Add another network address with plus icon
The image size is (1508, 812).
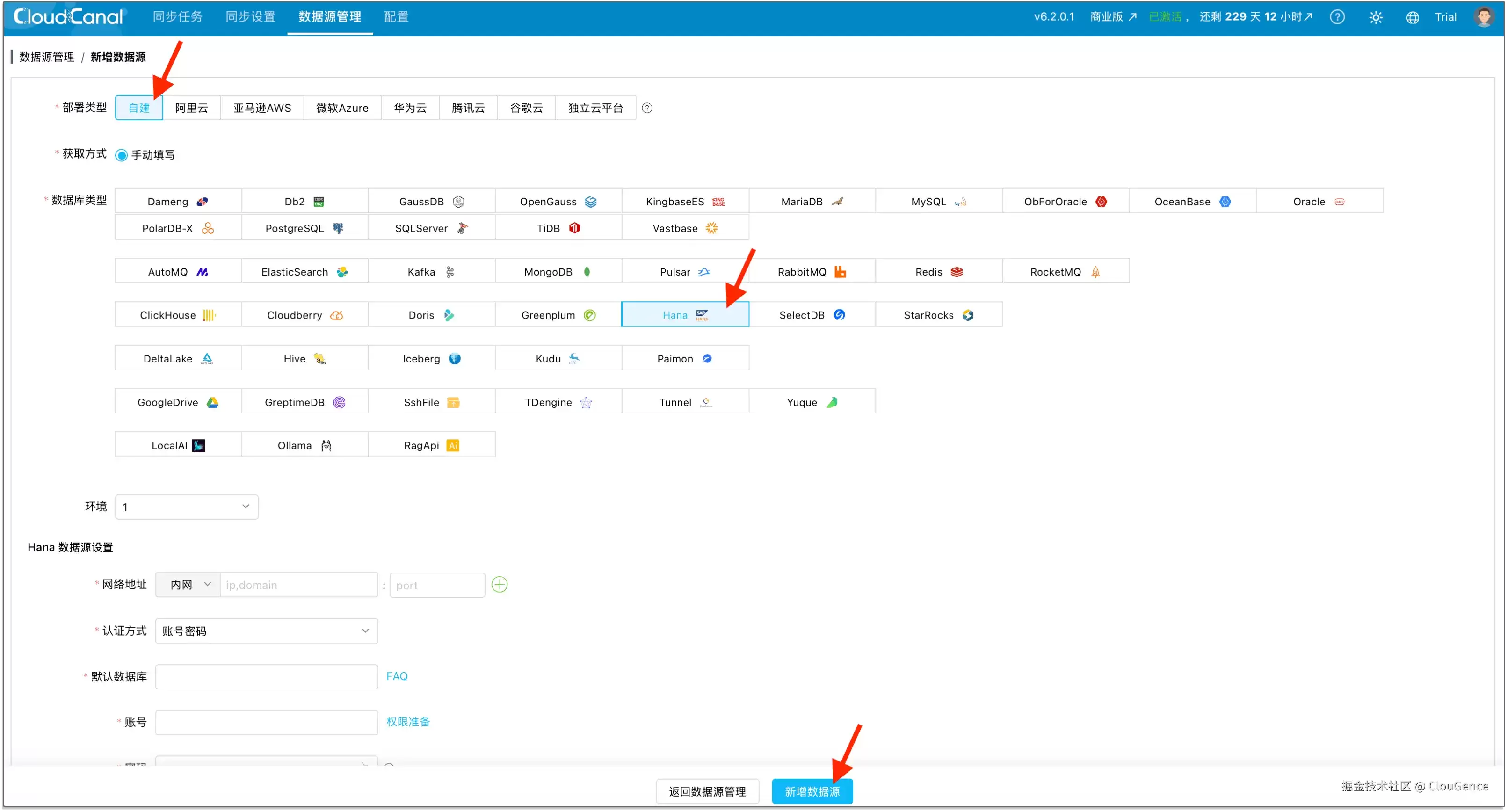pos(500,584)
